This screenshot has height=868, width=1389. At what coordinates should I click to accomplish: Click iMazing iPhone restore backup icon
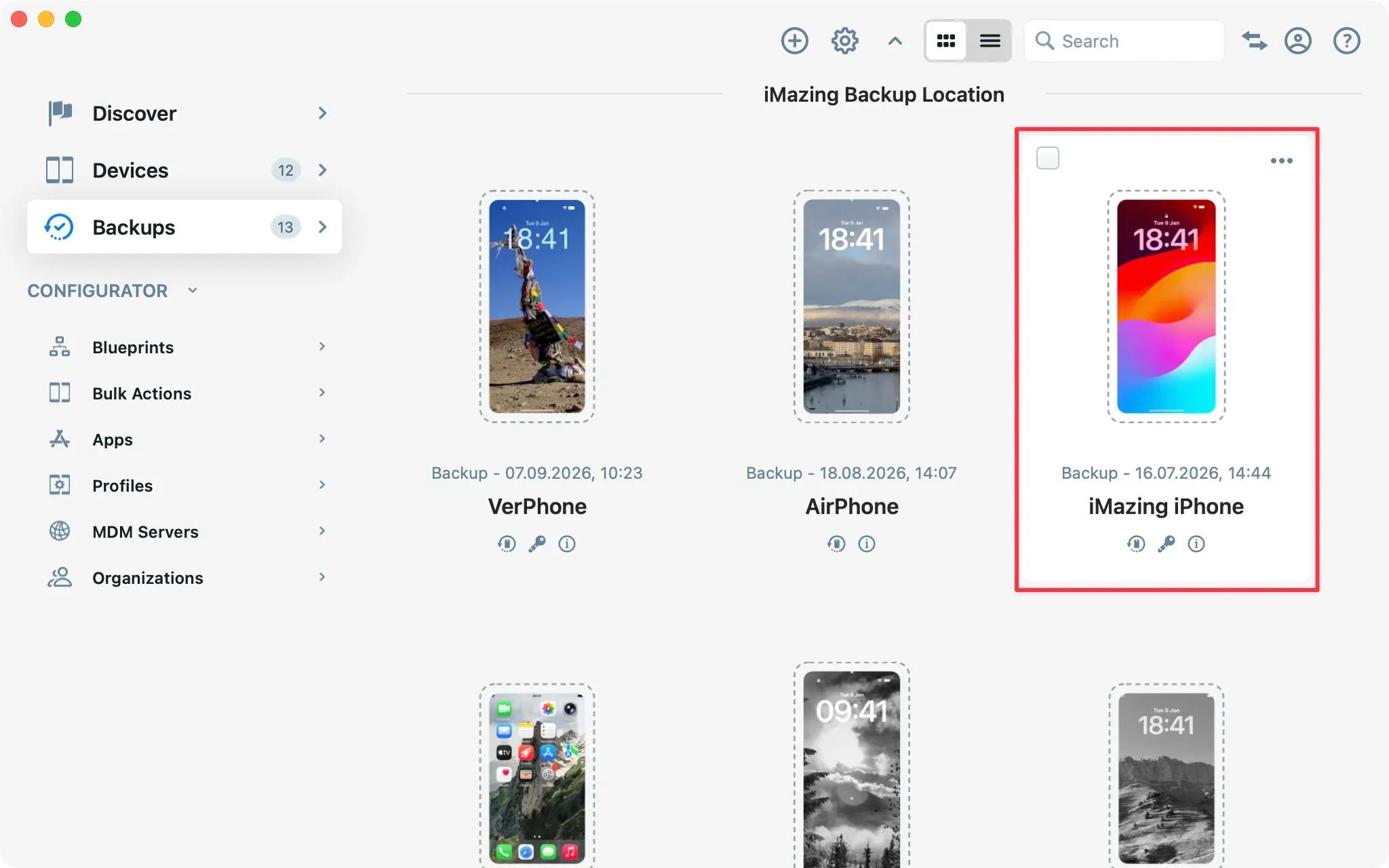pos(1136,544)
